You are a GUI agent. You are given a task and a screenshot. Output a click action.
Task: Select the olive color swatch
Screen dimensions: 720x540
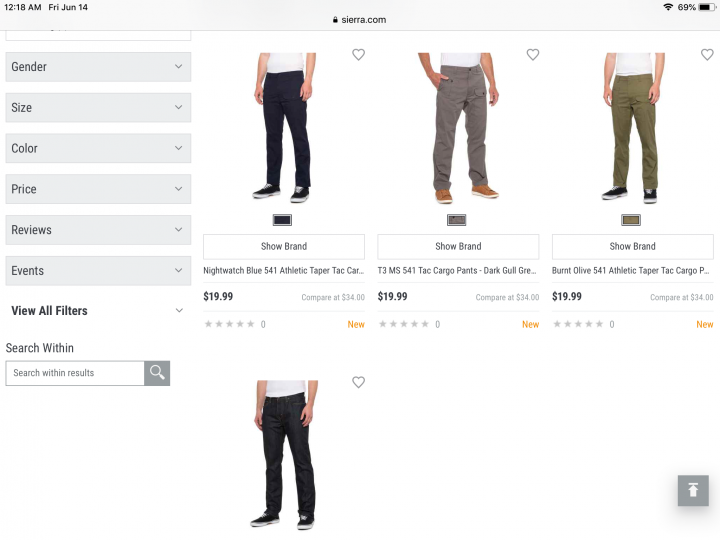631,220
